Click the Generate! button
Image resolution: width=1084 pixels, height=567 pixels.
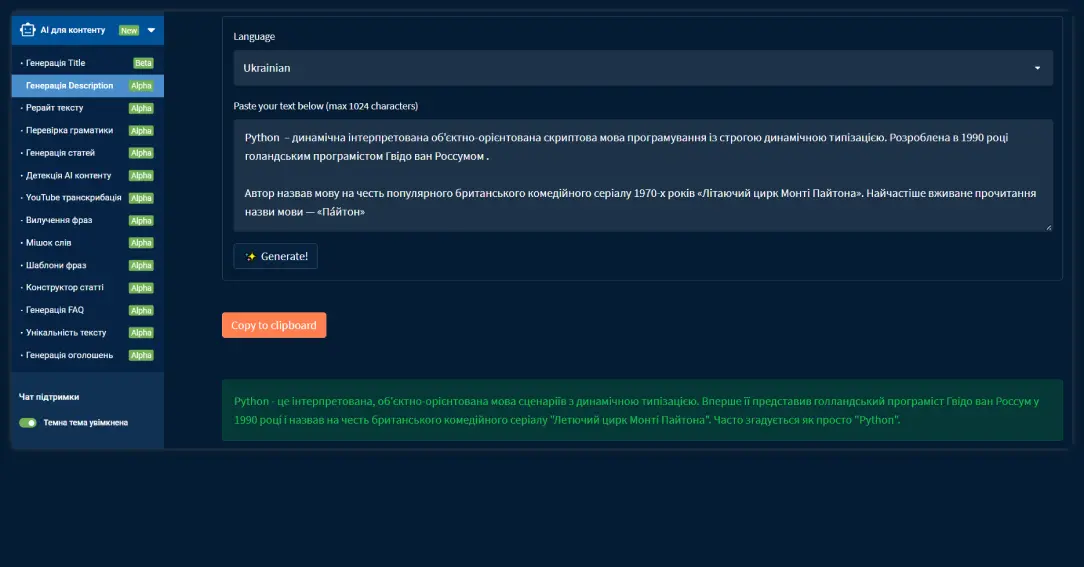coord(275,256)
